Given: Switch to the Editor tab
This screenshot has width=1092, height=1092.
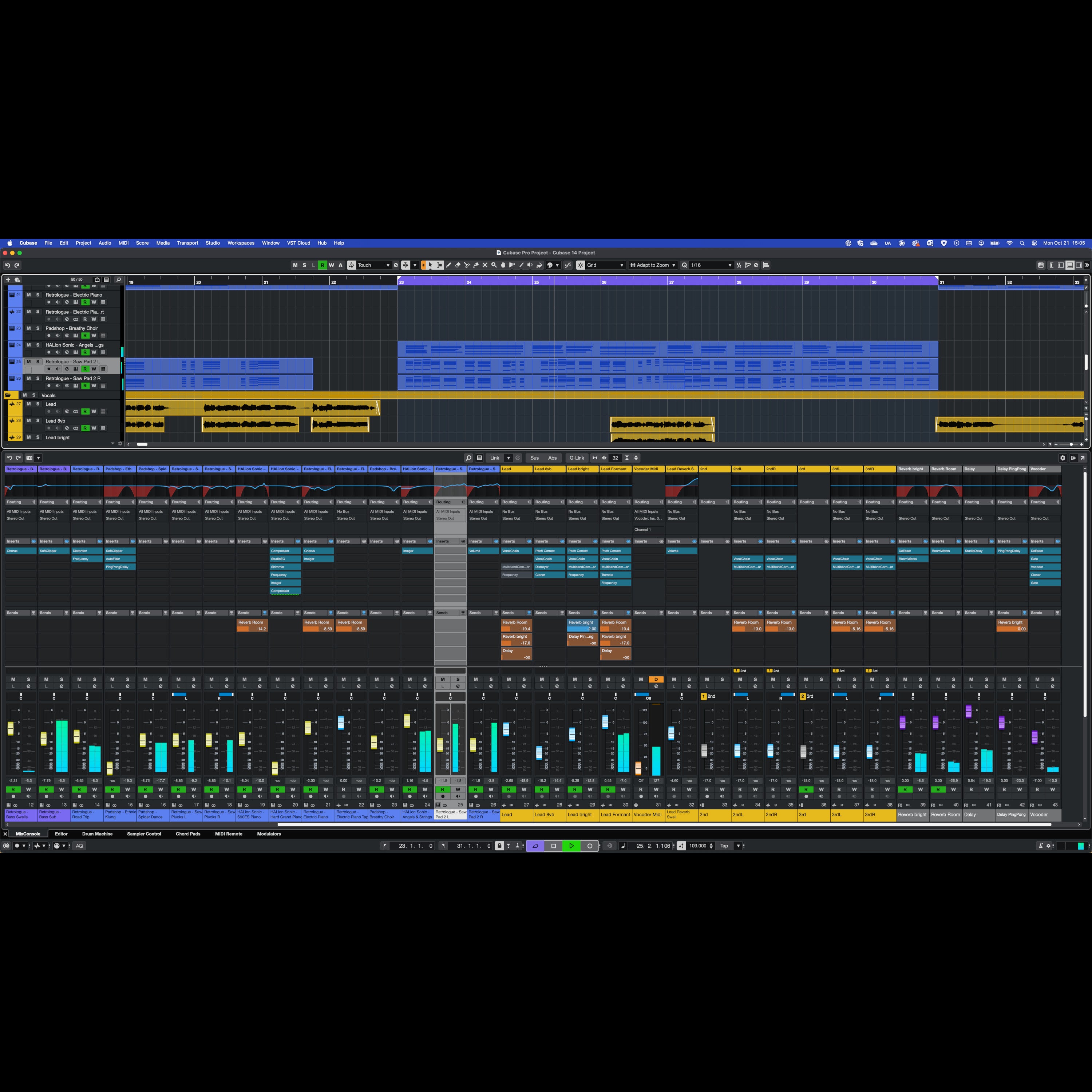Looking at the screenshot, I should 61,834.
